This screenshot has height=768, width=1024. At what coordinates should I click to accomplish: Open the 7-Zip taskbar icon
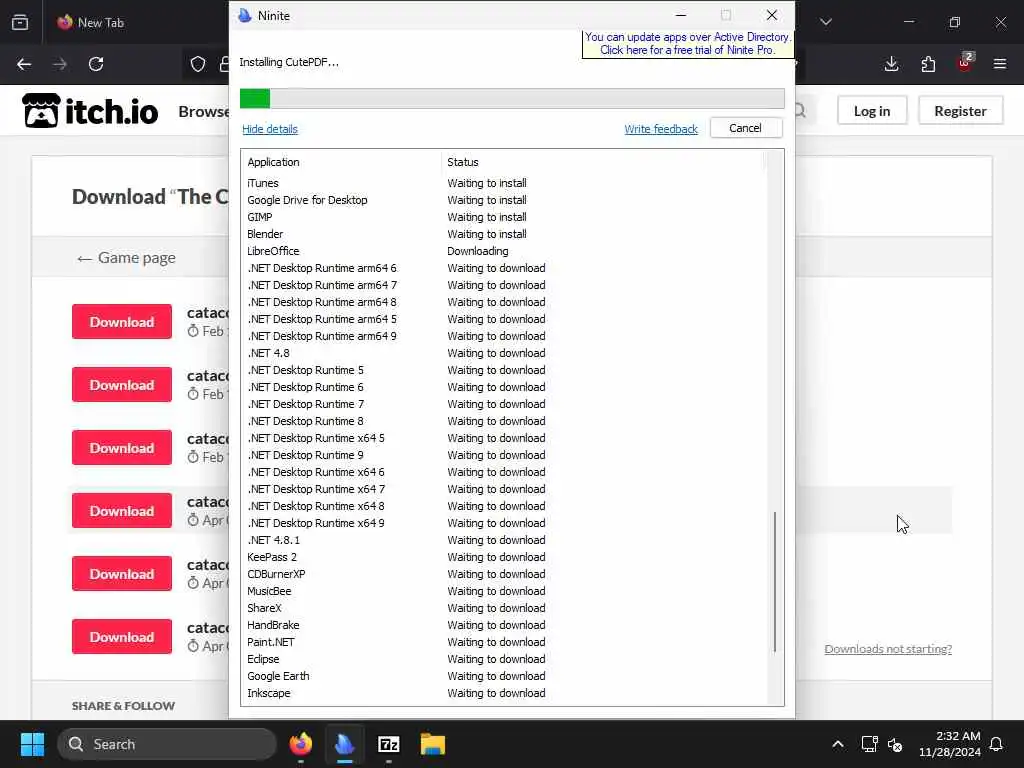[x=389, y=744]
